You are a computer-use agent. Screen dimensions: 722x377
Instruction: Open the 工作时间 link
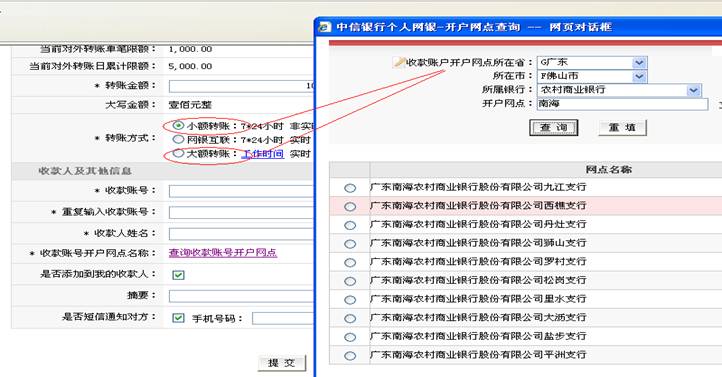click(263, 154)
